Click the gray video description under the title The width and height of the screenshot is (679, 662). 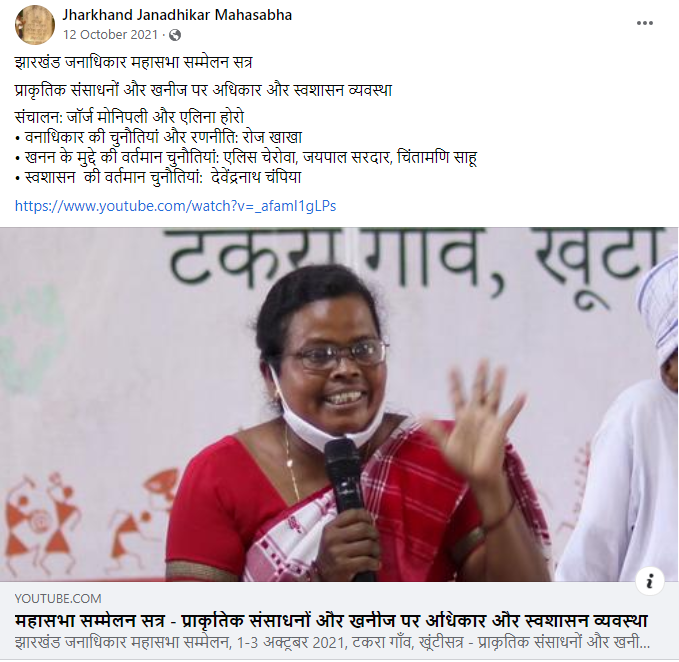[x=332, y=643]
